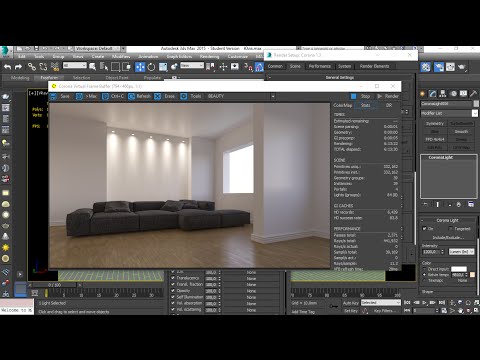This screenshot has height=360, width=480.
Task: Open the Workspace Default dropdown
Action: (100, 49)
